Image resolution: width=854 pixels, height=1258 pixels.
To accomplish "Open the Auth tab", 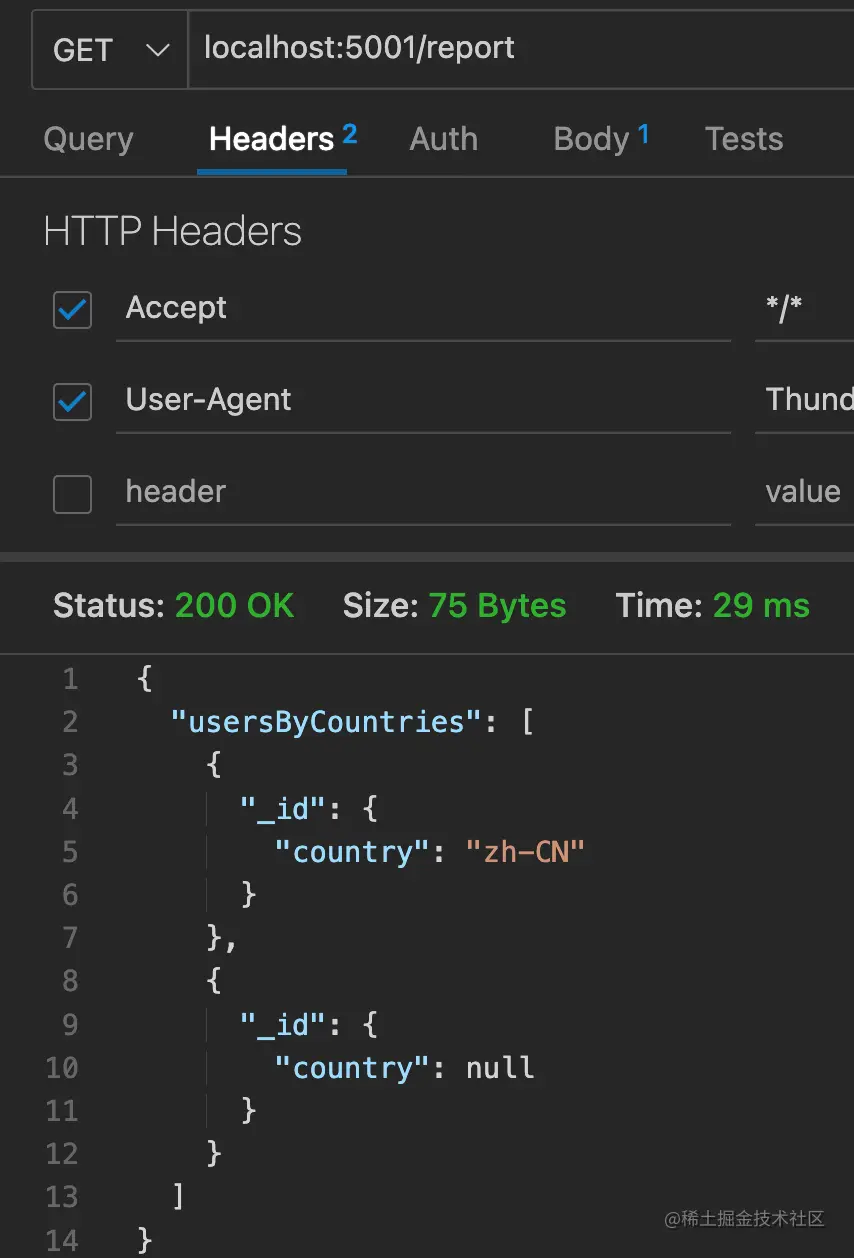I will 443,139.
